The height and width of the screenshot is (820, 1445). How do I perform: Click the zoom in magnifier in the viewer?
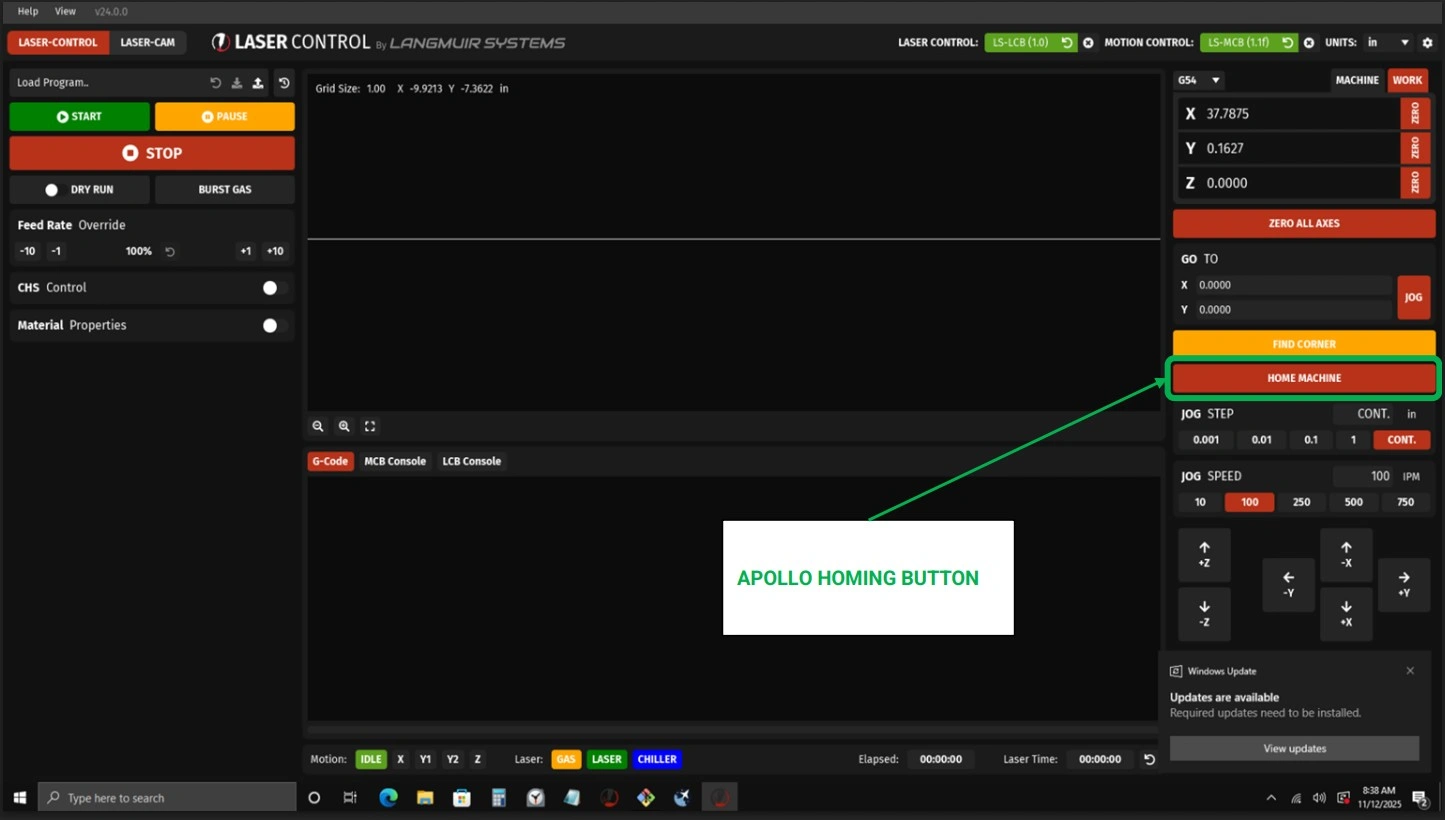click(344, 426)
